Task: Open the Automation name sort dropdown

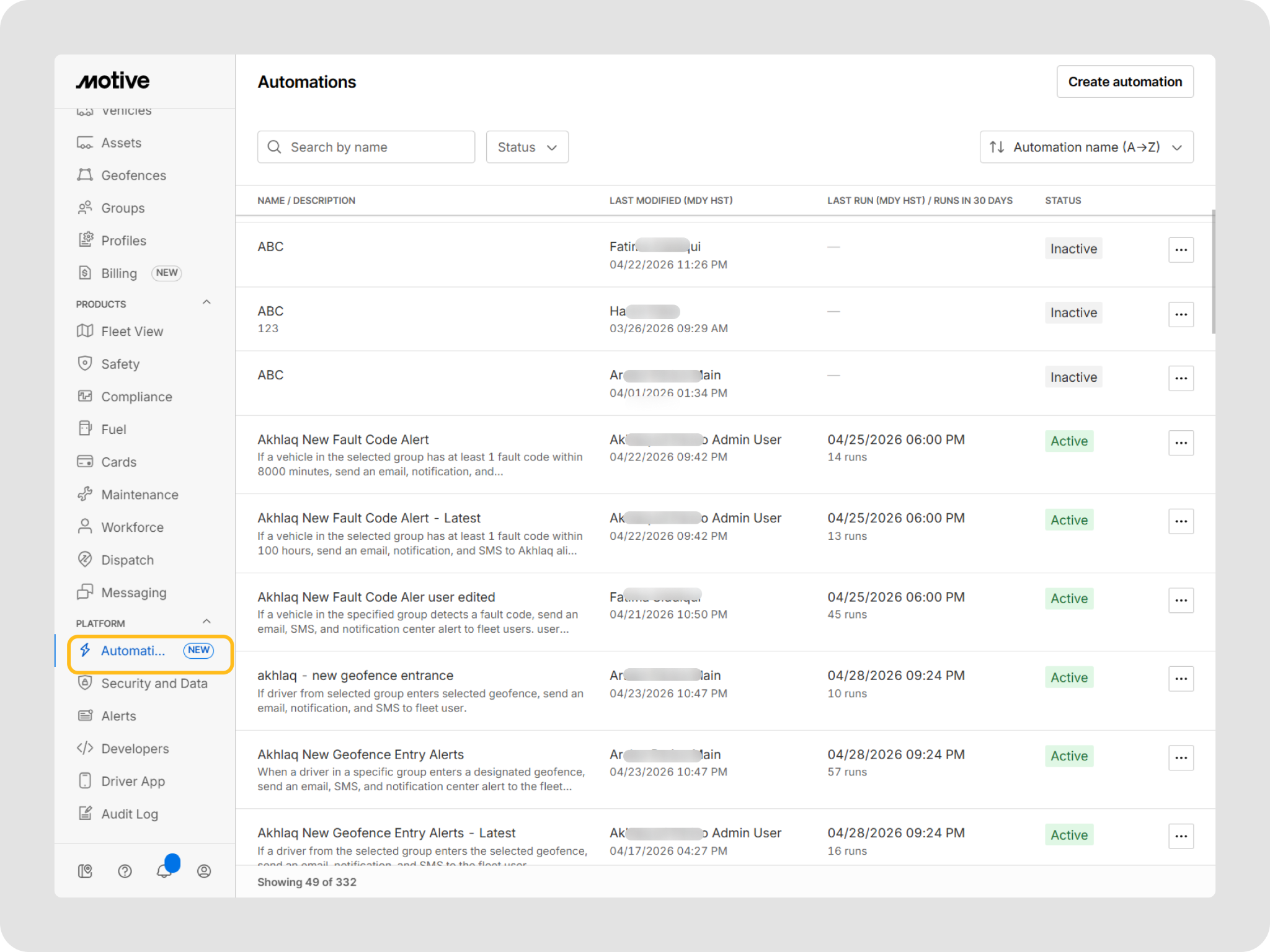Action: [x=1086, y=147]
